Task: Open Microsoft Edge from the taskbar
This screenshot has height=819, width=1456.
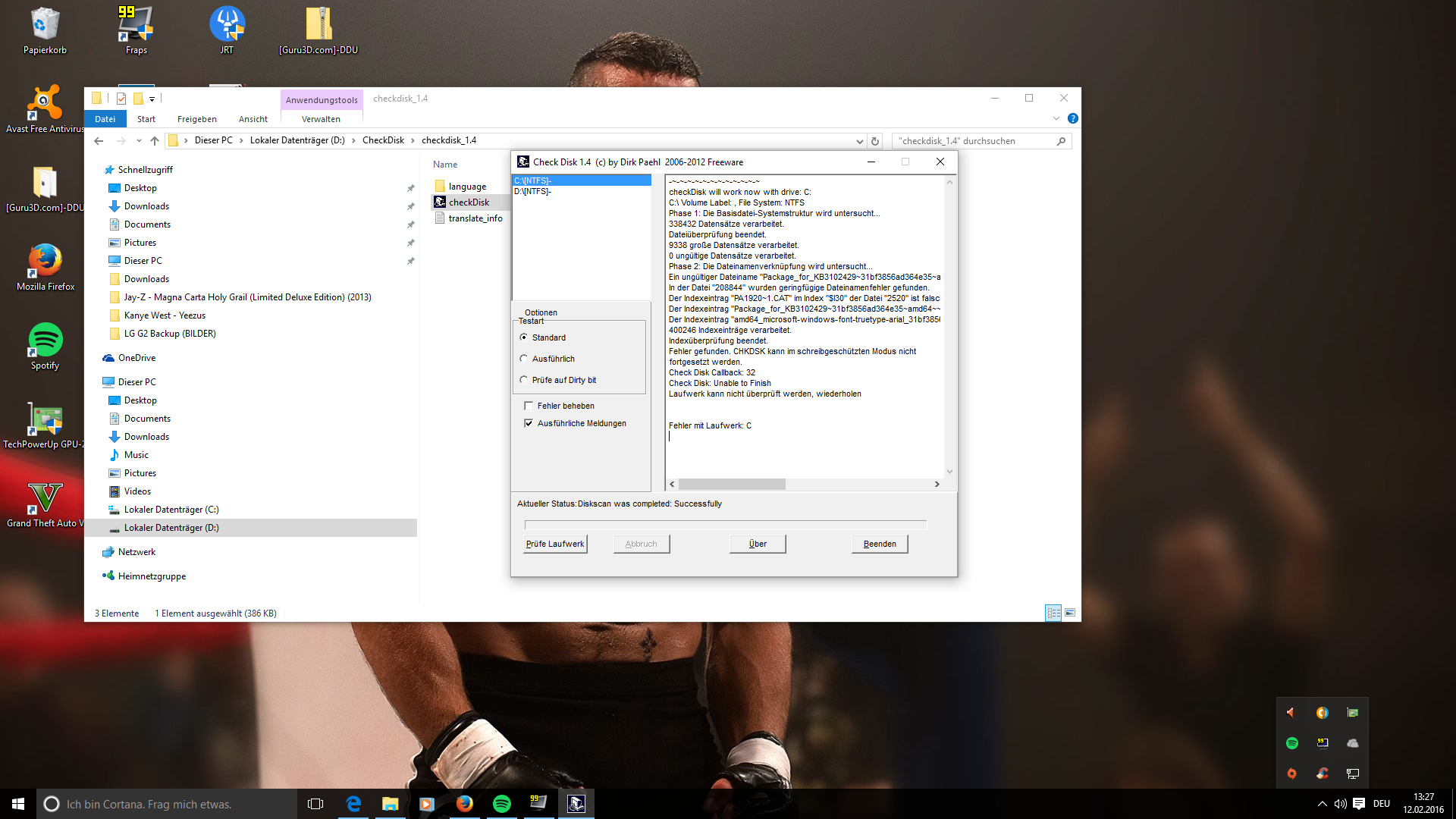Action: pyautogui.click(x=353, y=804)
